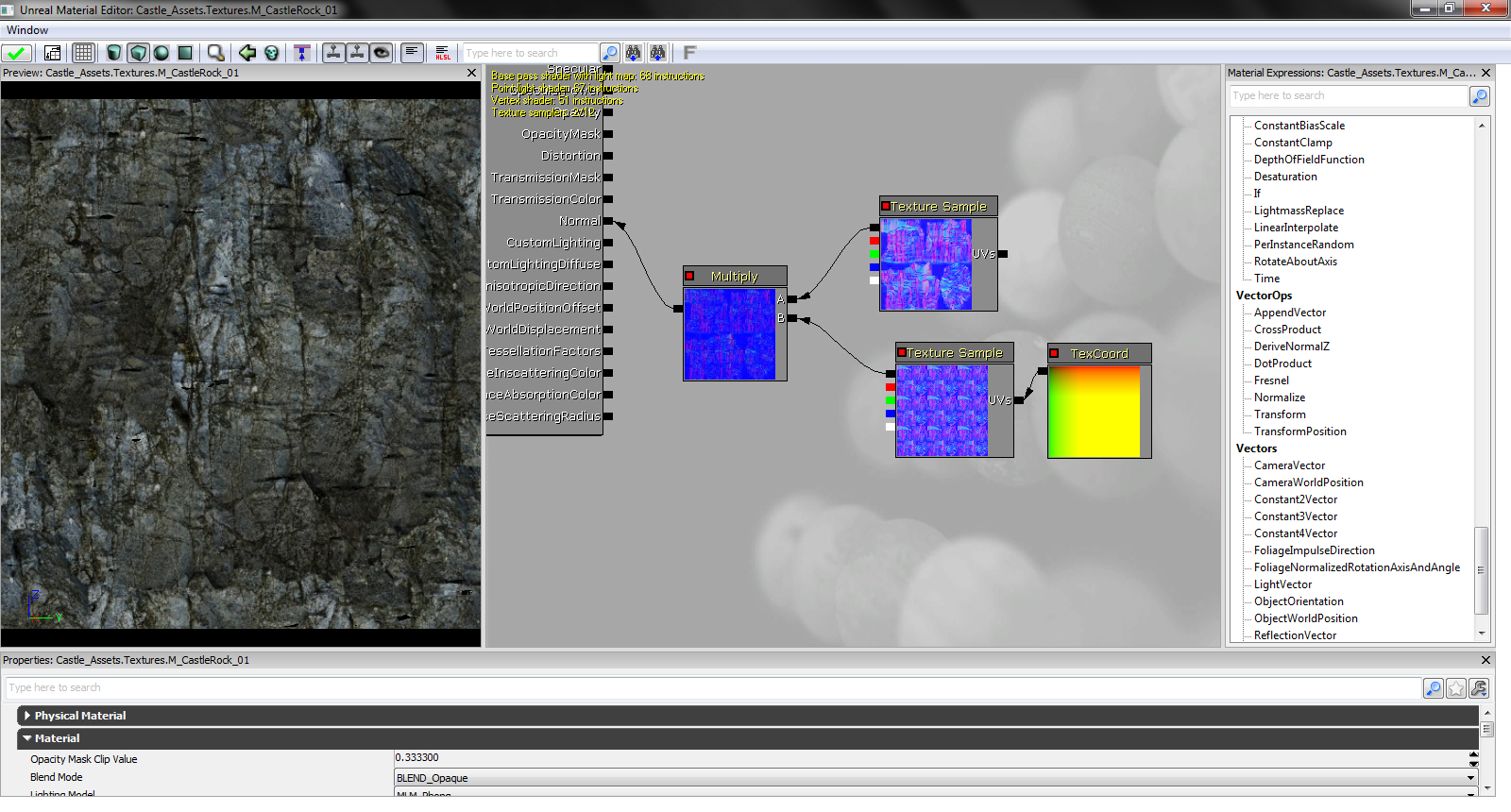
Task: Select the cylinder preview shape
Action: click(114, 53)
